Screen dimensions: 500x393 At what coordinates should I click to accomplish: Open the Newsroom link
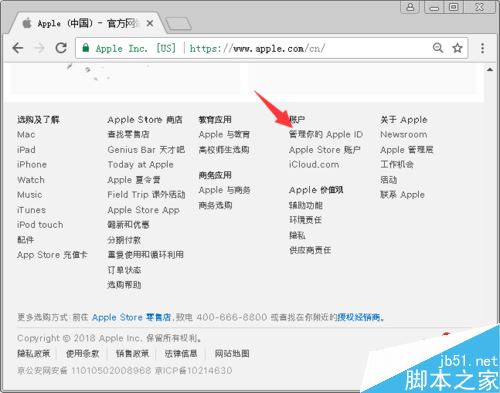[403, 135]
